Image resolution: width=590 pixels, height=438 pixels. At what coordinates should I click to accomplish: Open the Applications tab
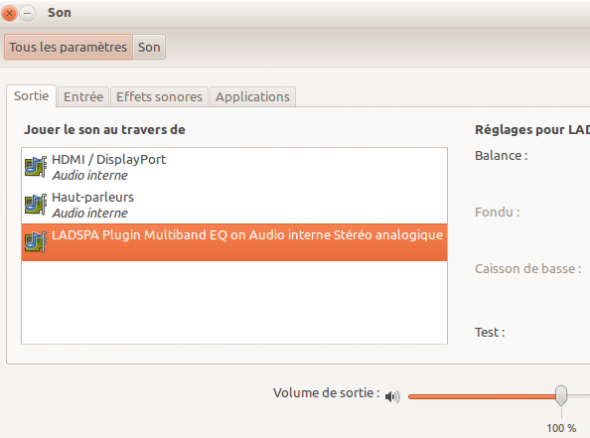[x=252, y=97]
